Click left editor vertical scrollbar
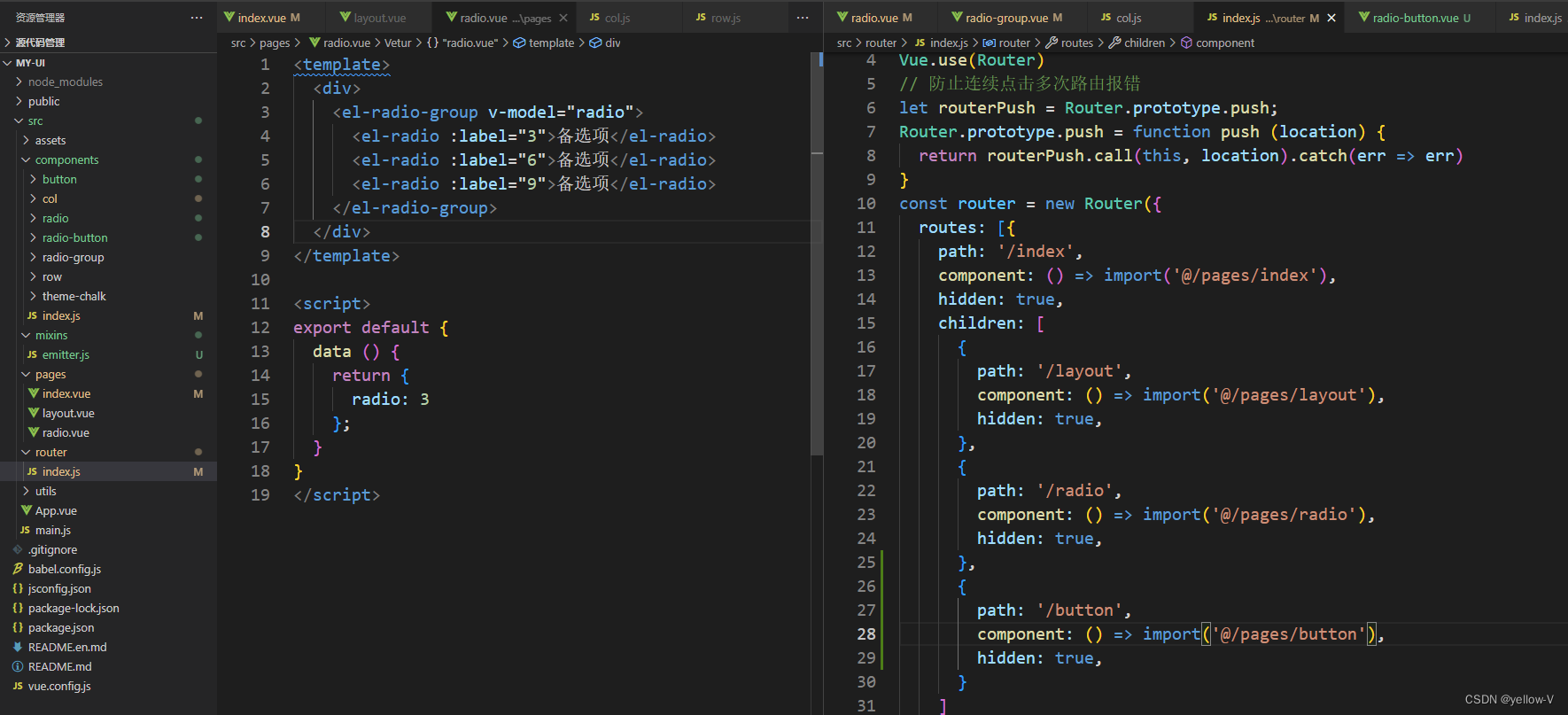 pos(817,253)
